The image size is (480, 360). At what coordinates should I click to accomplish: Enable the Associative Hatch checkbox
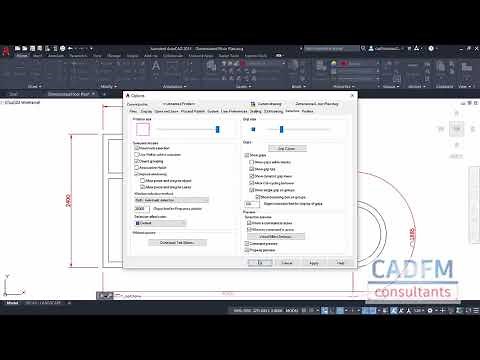136,168
